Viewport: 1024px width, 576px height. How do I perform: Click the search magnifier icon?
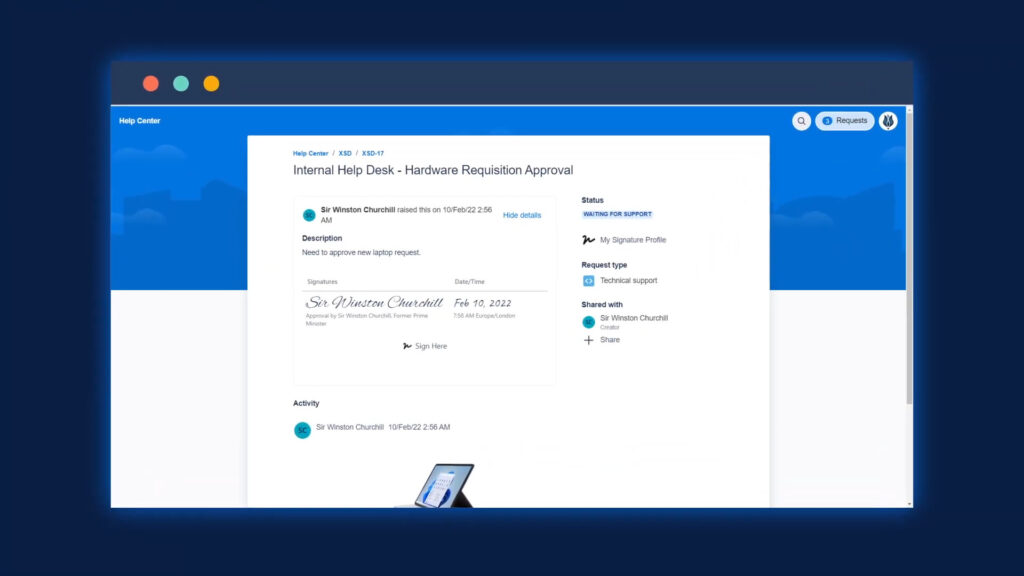tap(801, 121)
